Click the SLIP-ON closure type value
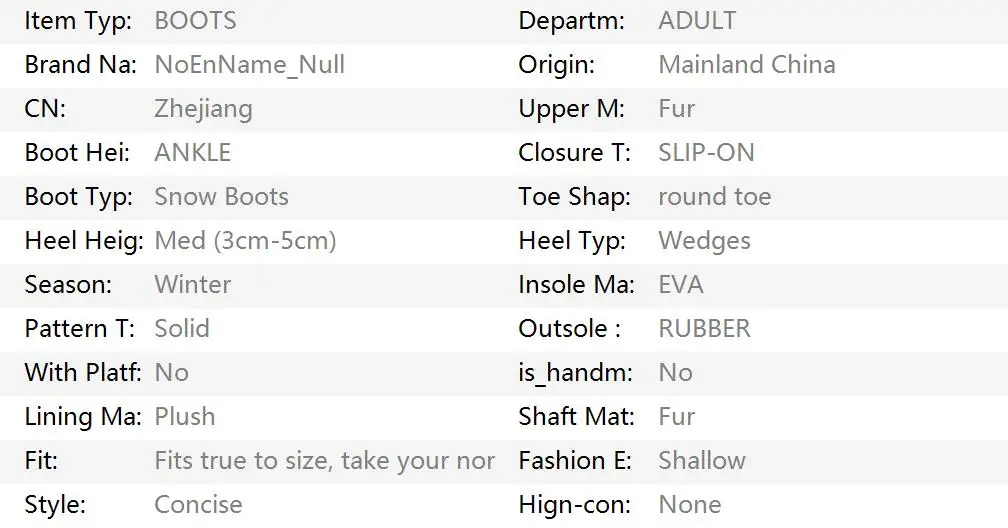Screen dimensions: 1008x528 tap(706, 153)
